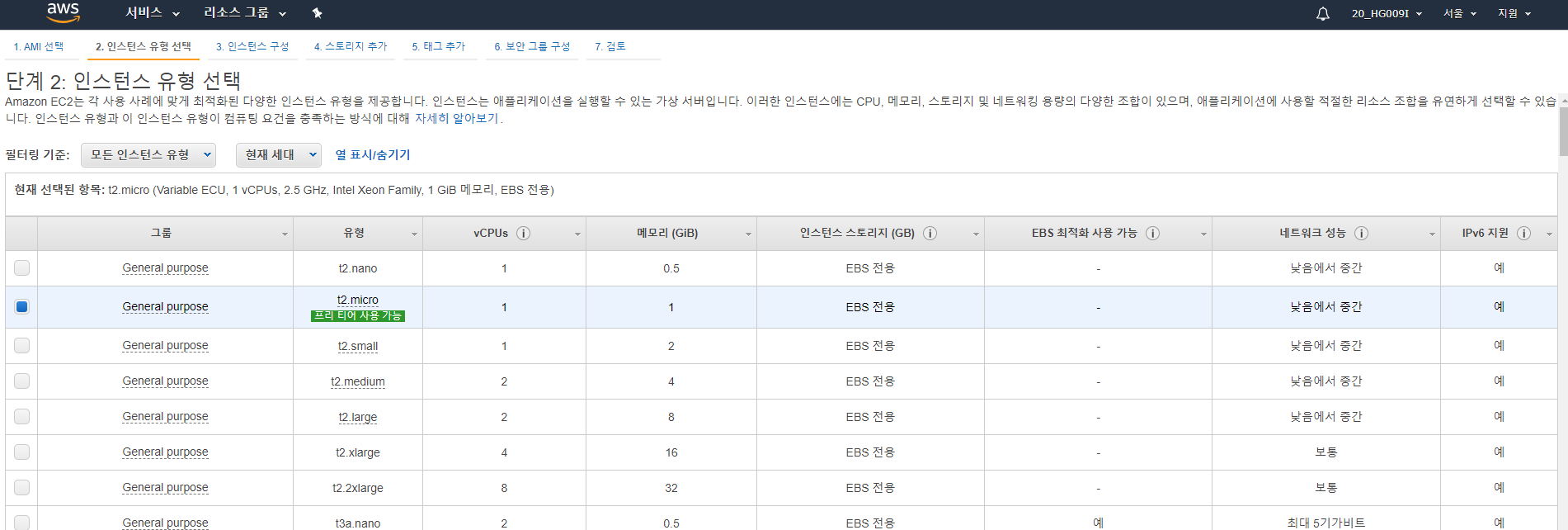
Task: Select the t2.nano instance checkbox
Action: tap(21, 268)
